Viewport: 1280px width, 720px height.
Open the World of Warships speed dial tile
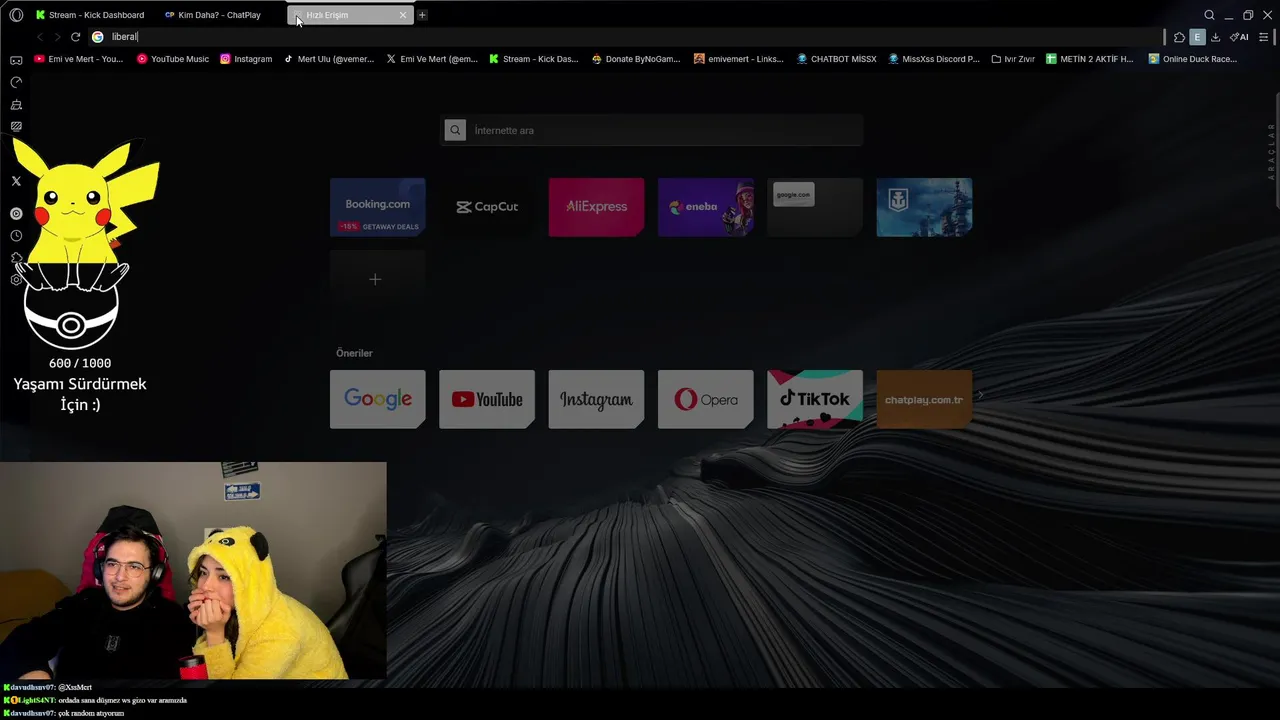[924, 207]
